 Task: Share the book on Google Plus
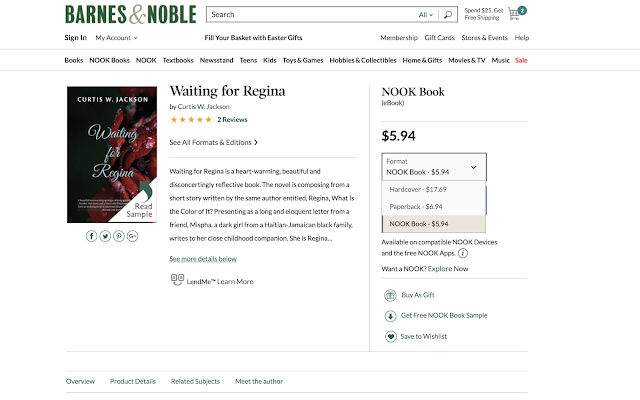click(x=131, y=236)
